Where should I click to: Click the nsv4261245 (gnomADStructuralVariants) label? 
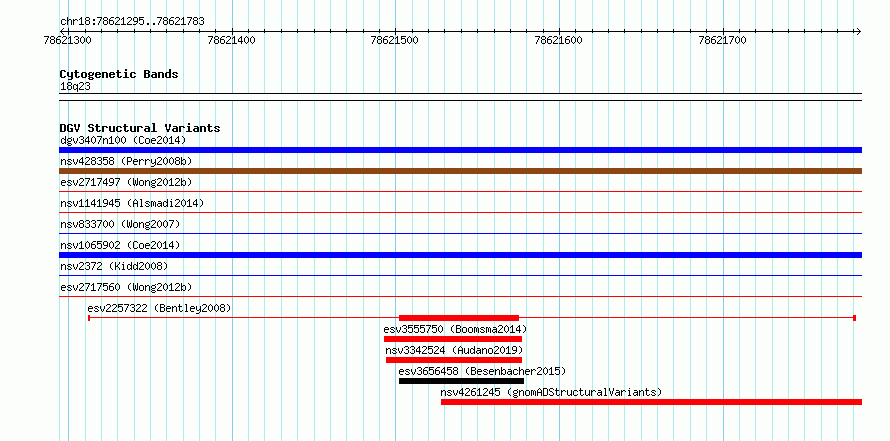[551, 392]
